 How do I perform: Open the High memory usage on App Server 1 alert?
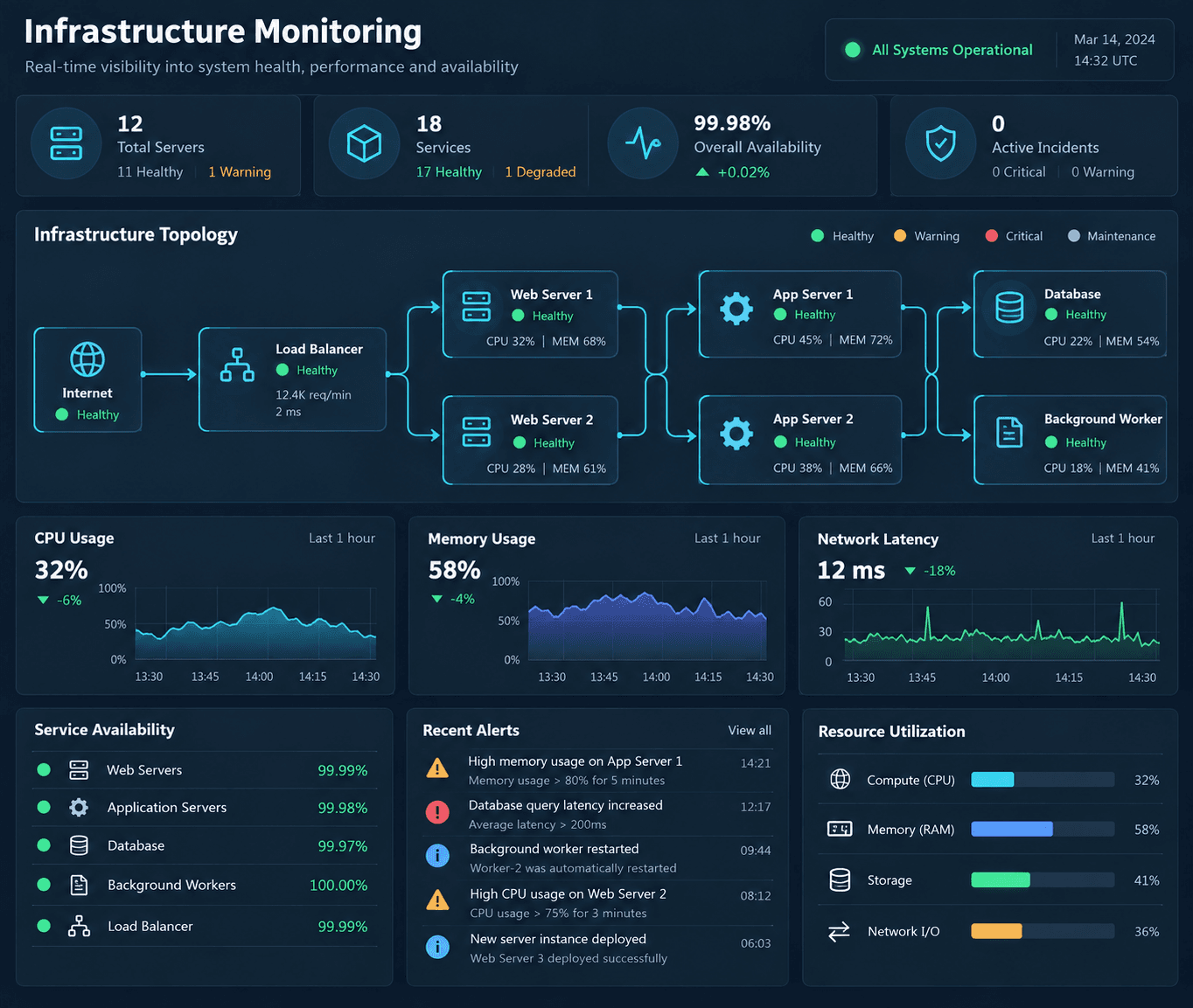pos(597,770)
